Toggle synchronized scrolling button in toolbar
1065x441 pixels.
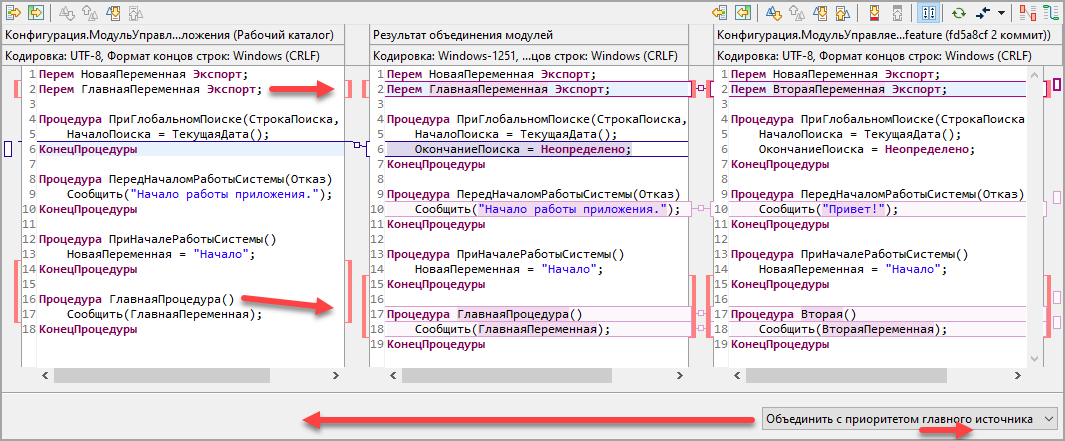(927, 12)
